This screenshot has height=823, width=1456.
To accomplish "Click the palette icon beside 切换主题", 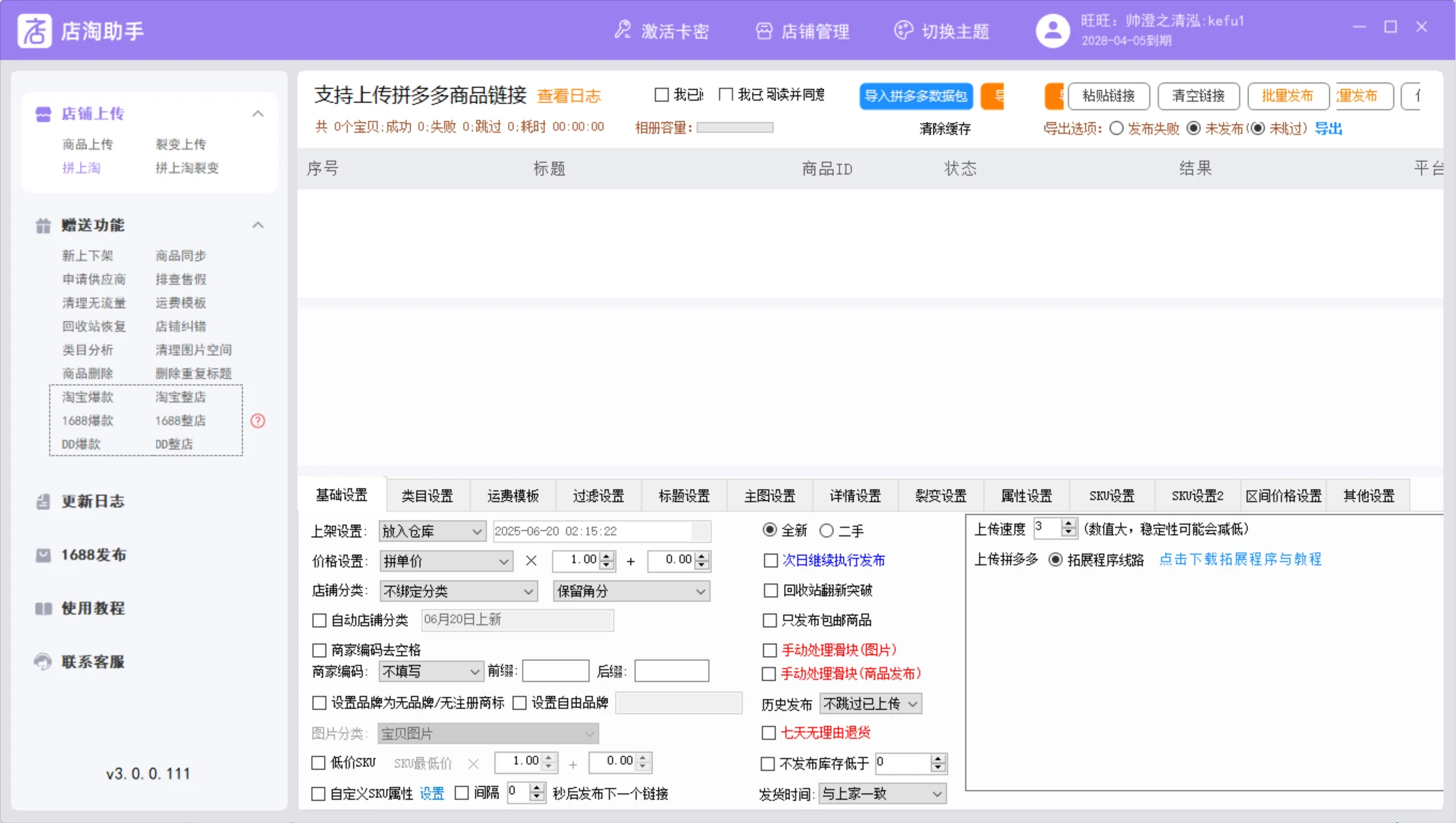I will 903,30.
